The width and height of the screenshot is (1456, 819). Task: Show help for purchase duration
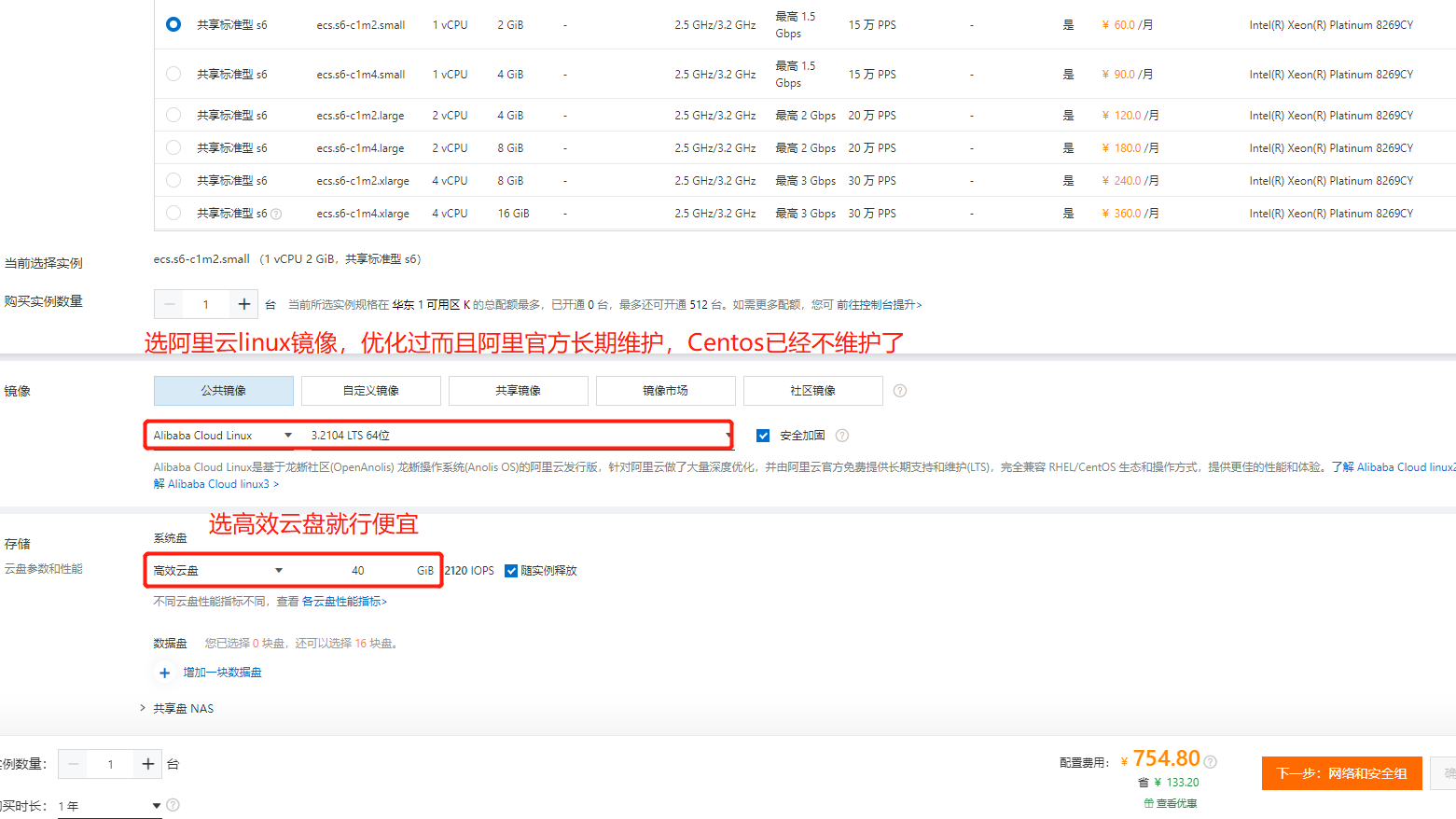click(173, 805)
